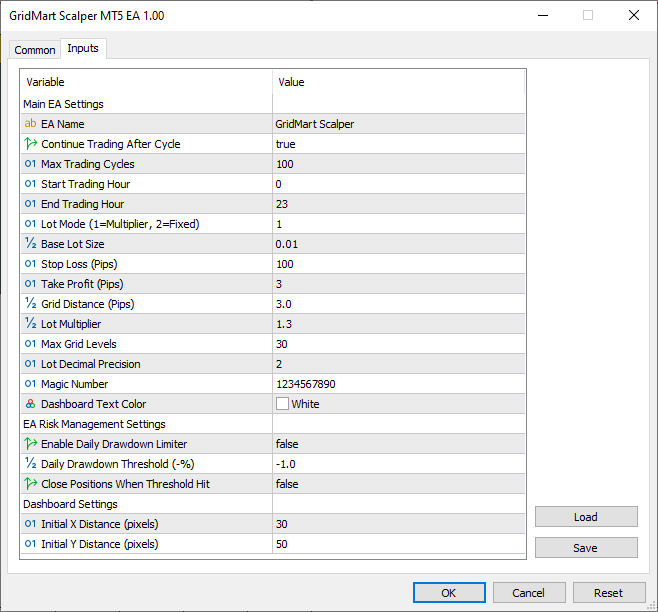658x612 pixels.
Task: Confirm settings with the OK button
Action: coord(449,593)
